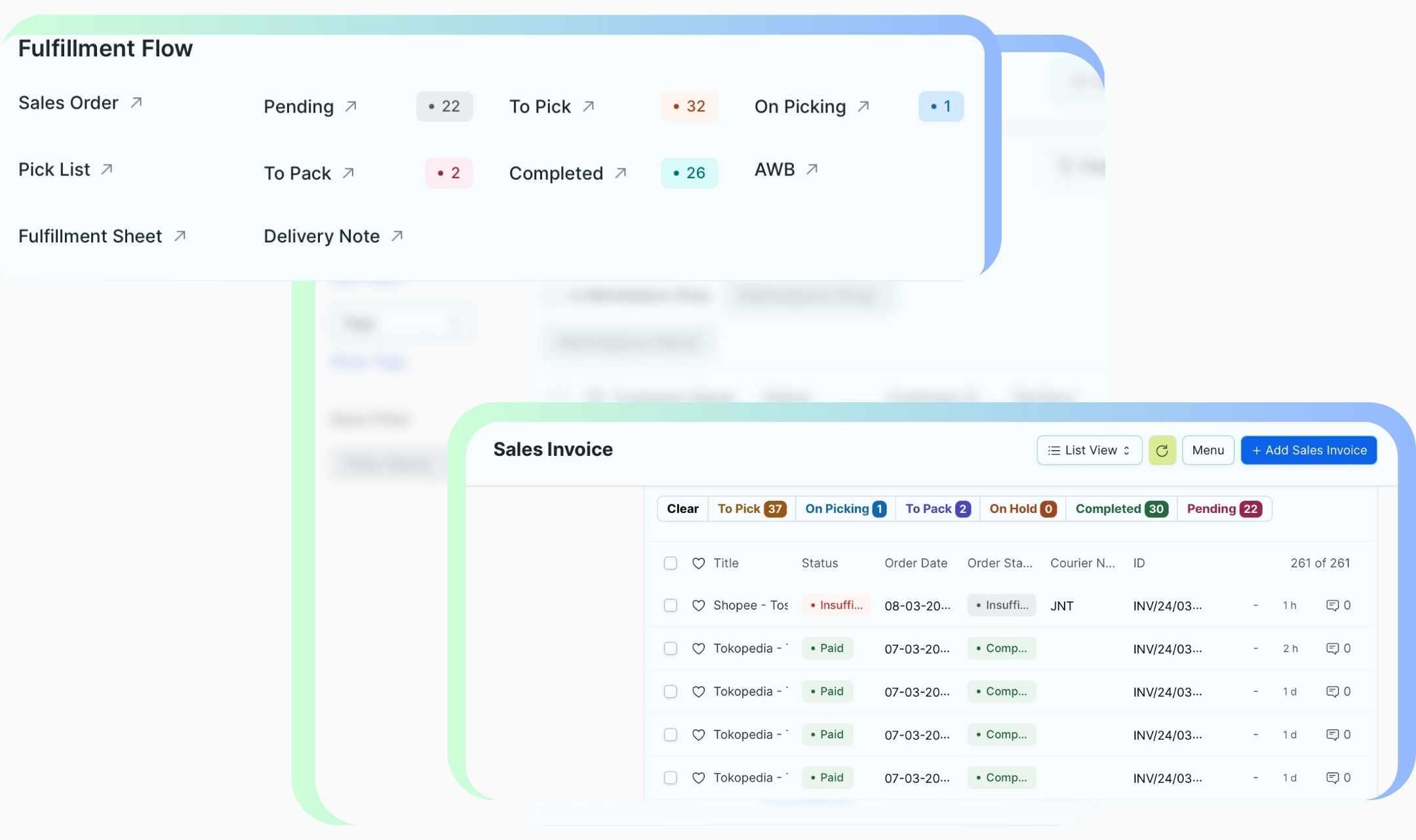The image size is (1416, 840).
Task: Click AWB arrow shortcut icon
Action: [812, 170]
